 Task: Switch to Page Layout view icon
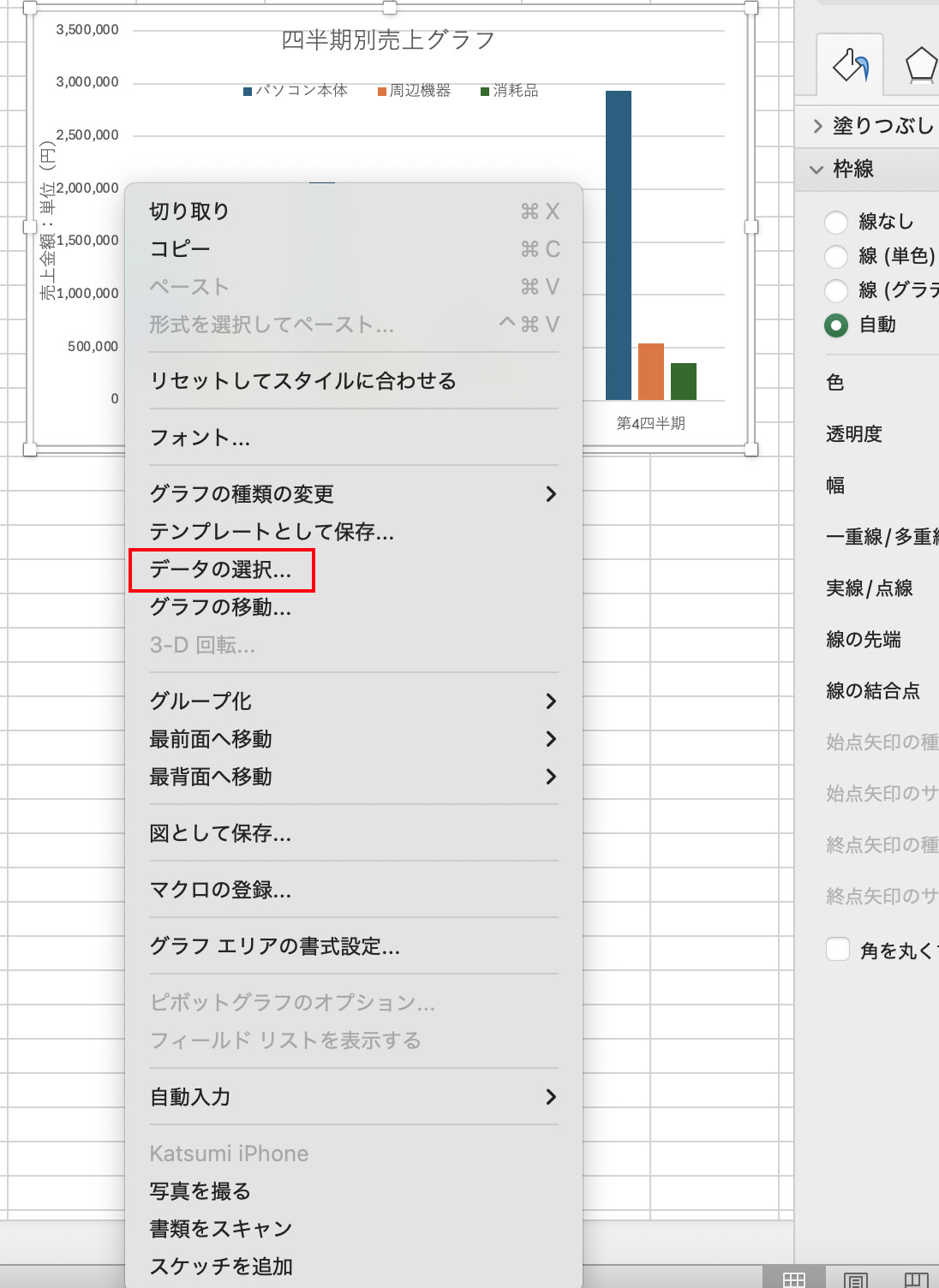click(855, 1279)
